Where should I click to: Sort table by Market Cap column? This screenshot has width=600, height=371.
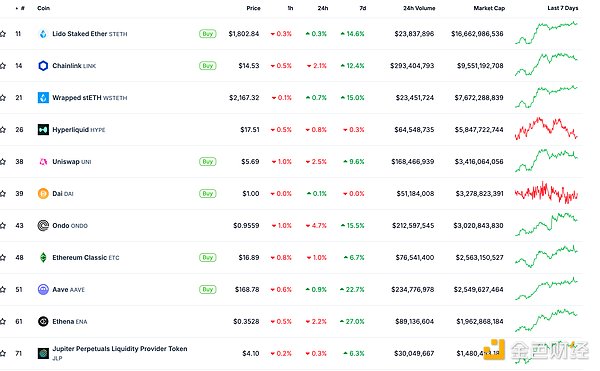pos(489,8)
